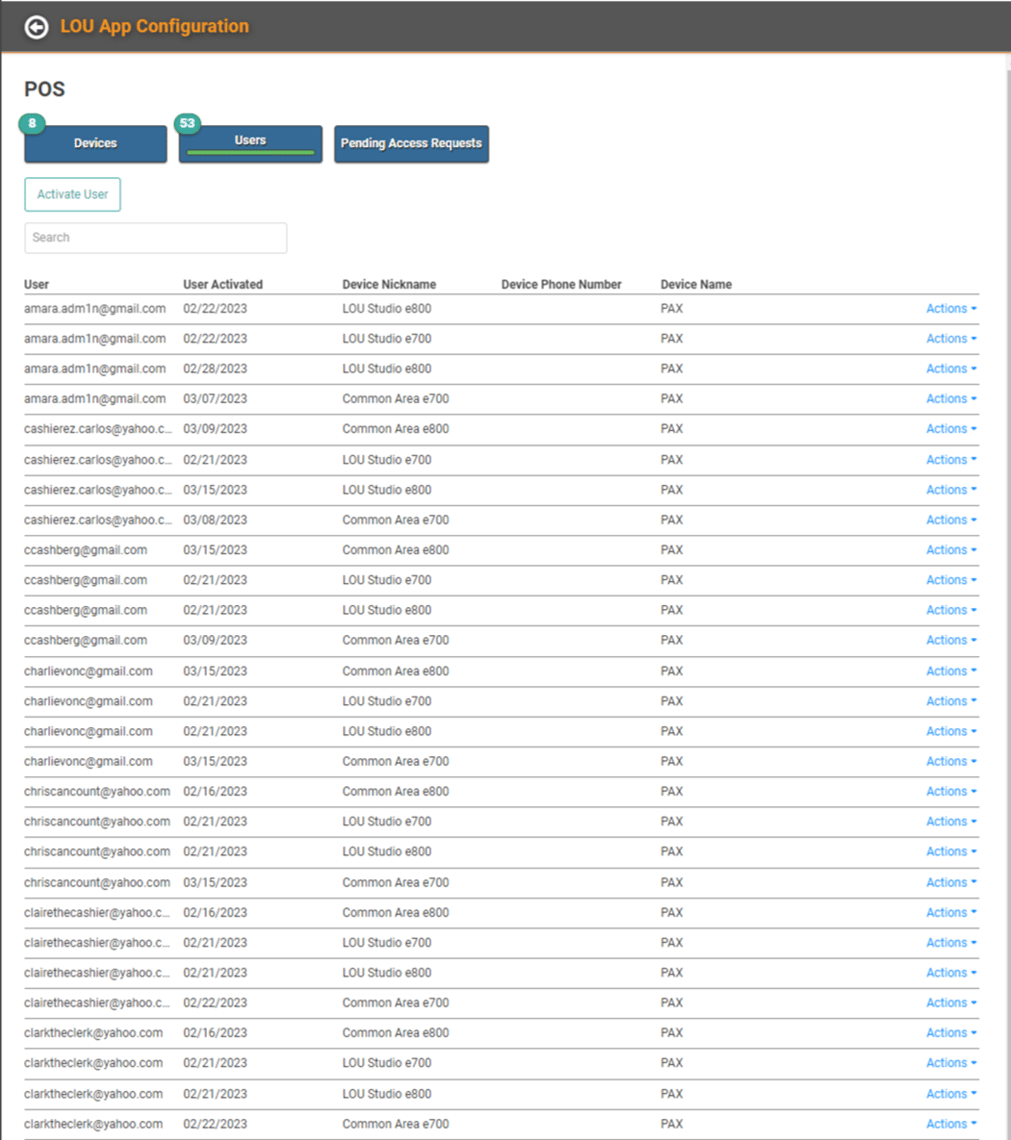Click the Device Name column header
The height and width of the screenshot is (1140, 1011).
coord(695,284)
